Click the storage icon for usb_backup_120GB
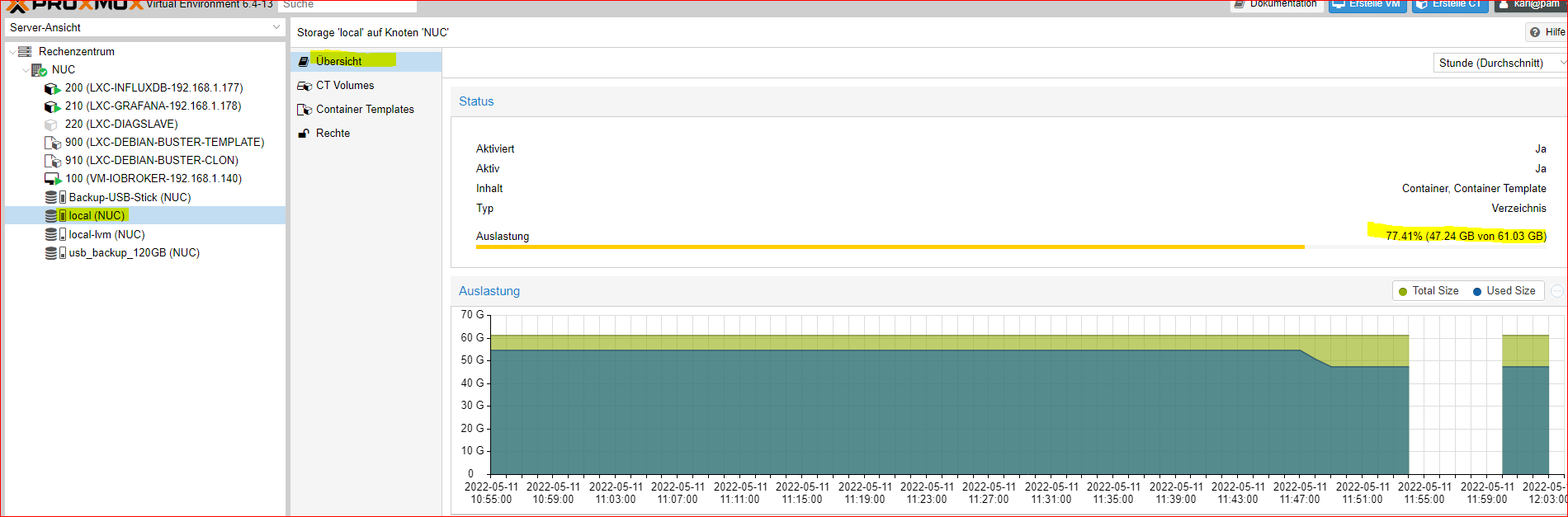This screenshot has width=1568, height=517. coord(55,252)
